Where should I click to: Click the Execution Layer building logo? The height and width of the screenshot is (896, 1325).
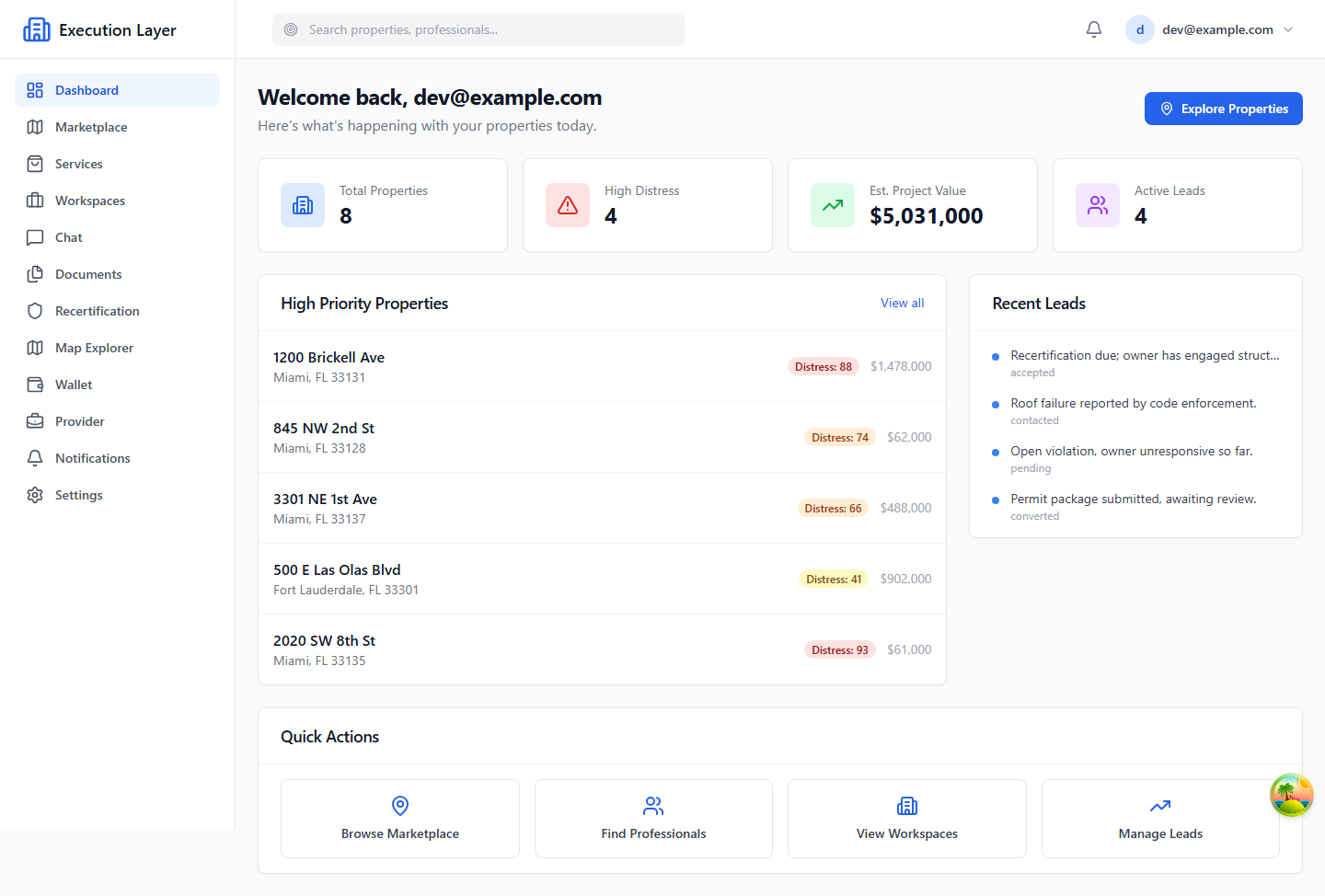click(x=37, y=29)
